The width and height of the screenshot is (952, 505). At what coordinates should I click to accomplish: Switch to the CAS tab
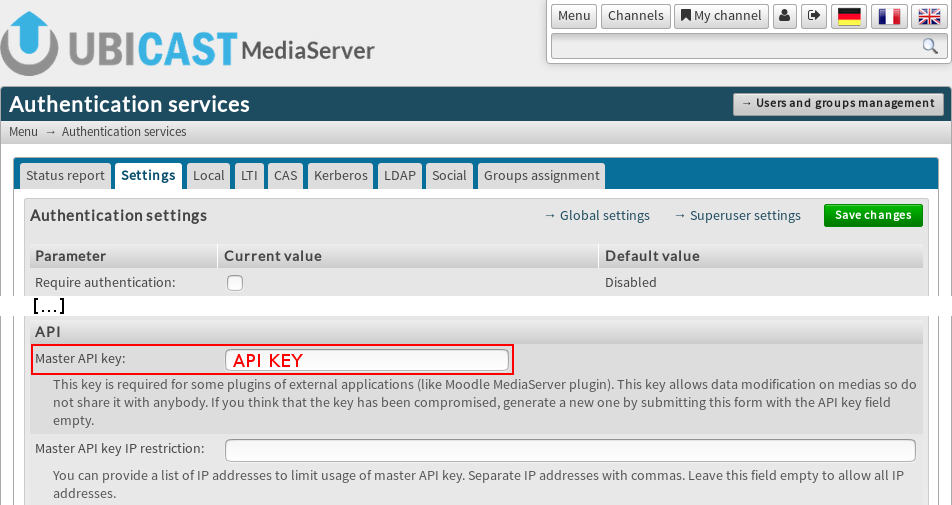(x=285, y=175)
